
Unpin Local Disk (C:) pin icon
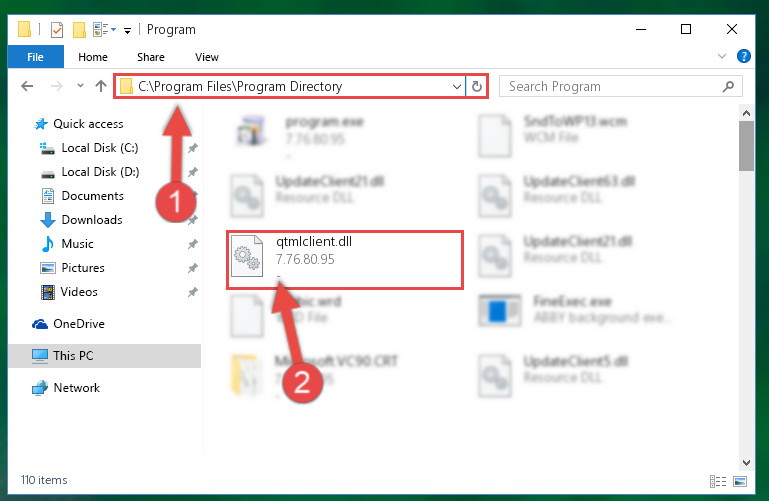click(x=193, y=148)
